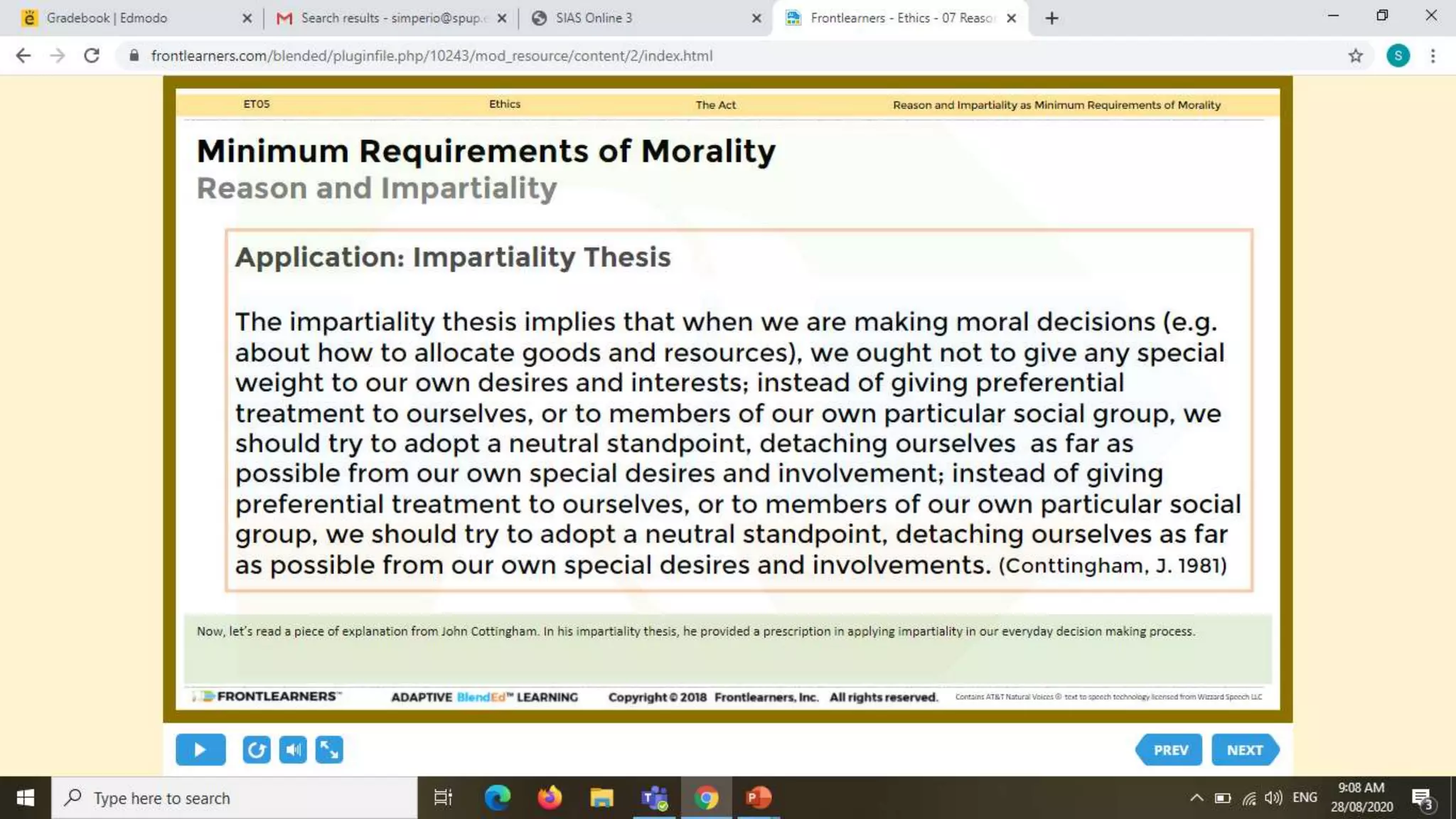Image resolution: width=1456 pixels, height=819 pixels.
Task: Switch to the Gradebook Edmodo tab
Action: point(107,18)
